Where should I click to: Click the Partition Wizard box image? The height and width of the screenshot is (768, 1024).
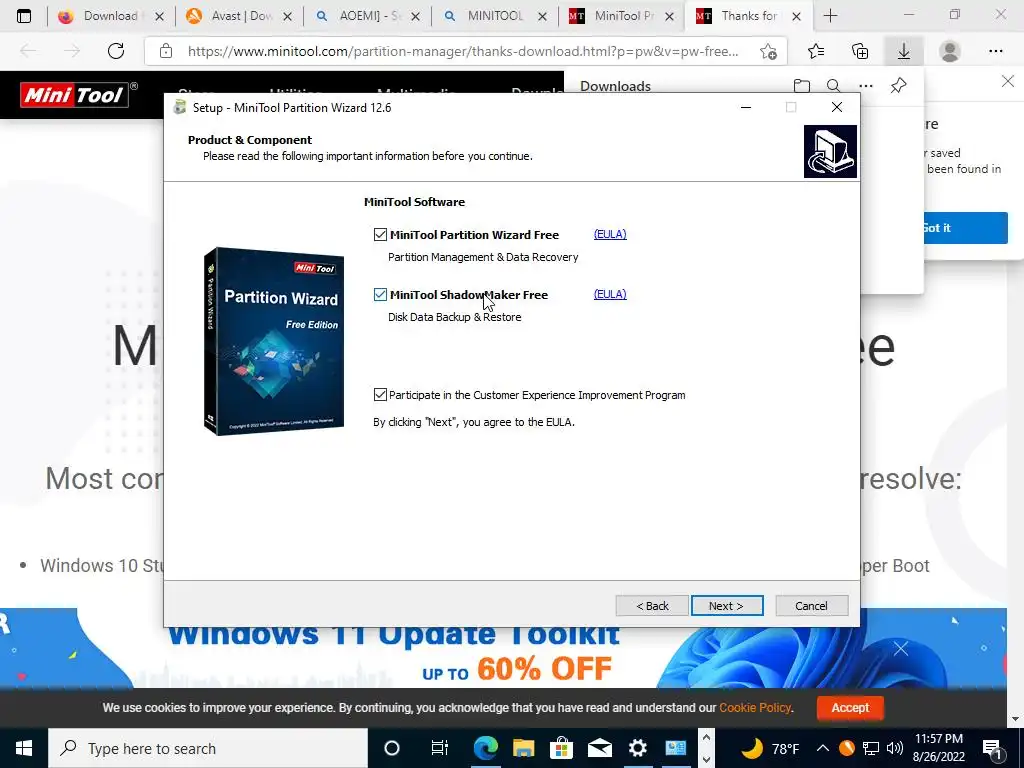coord(274,341)
